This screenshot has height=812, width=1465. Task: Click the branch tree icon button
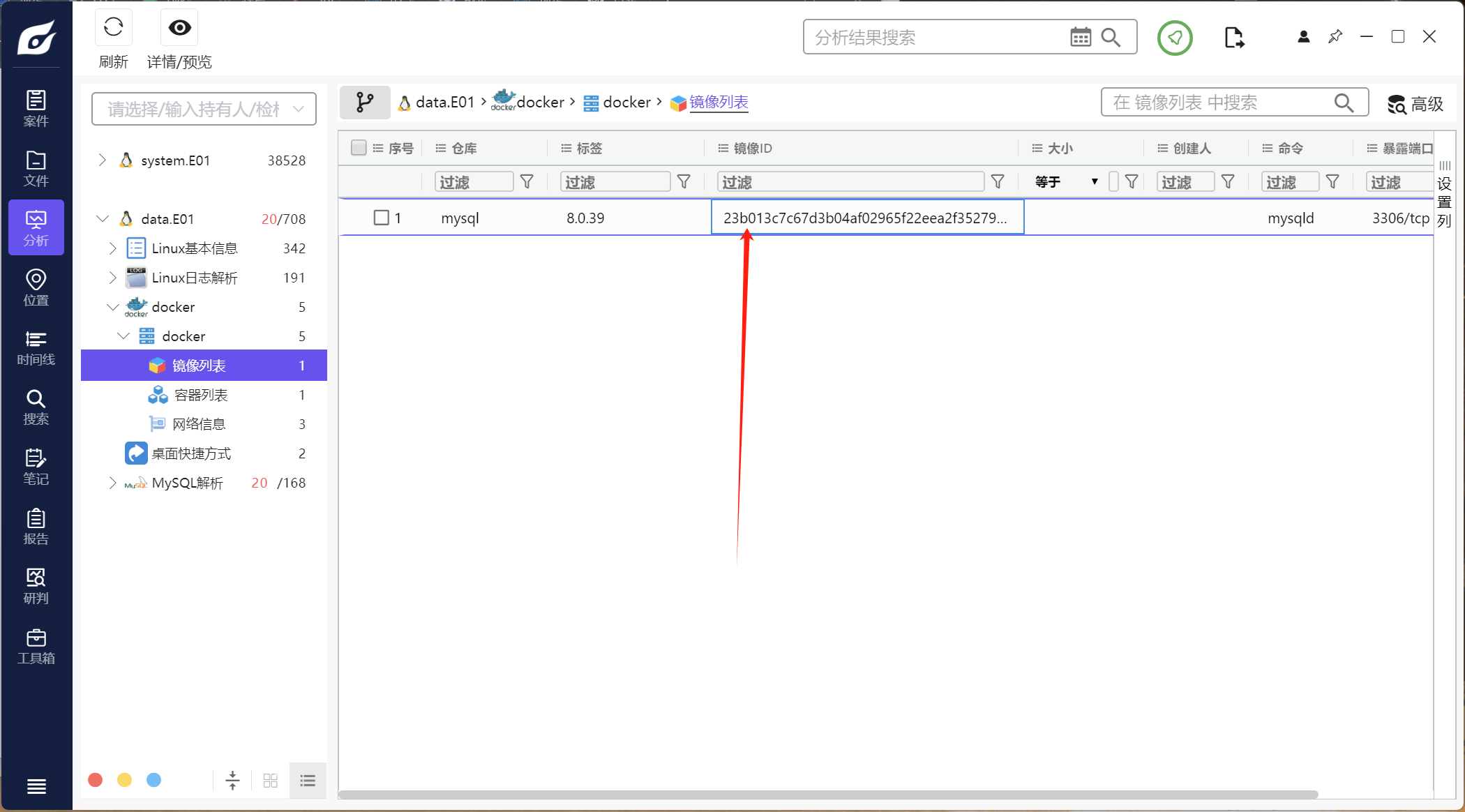365,103
